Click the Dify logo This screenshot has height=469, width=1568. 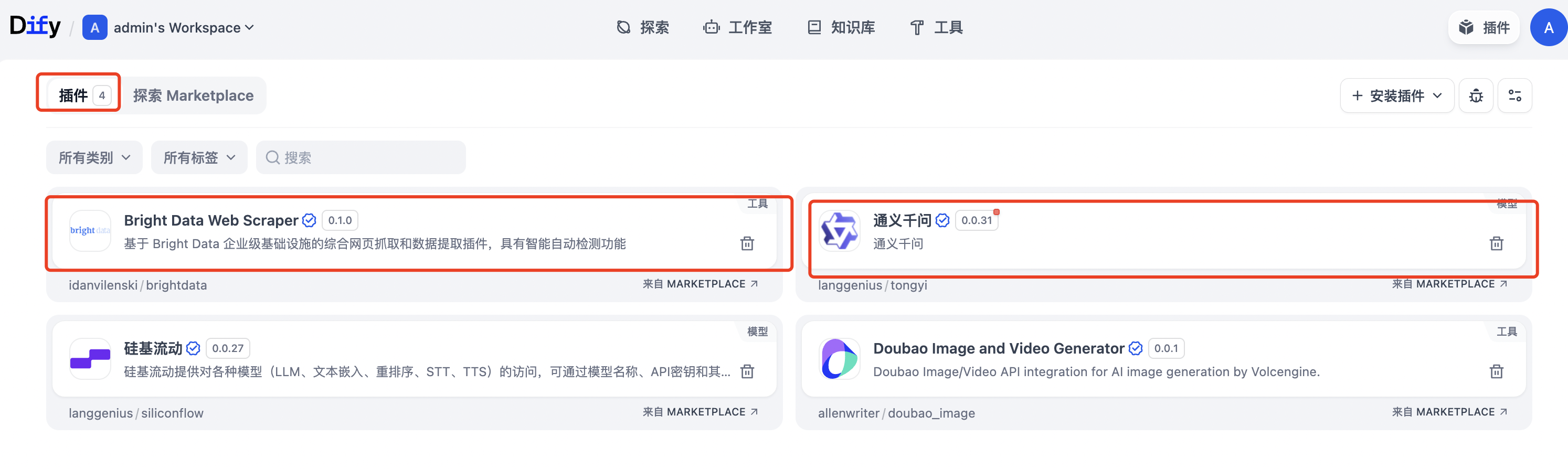click(35, 26)
